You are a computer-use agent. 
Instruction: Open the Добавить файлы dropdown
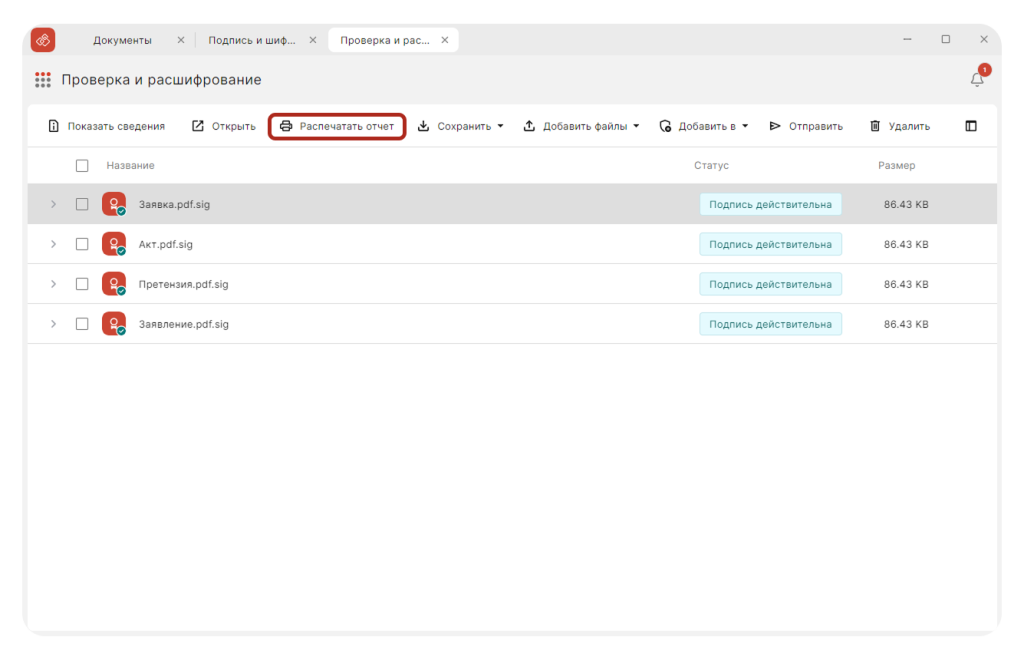coord(636,126)
